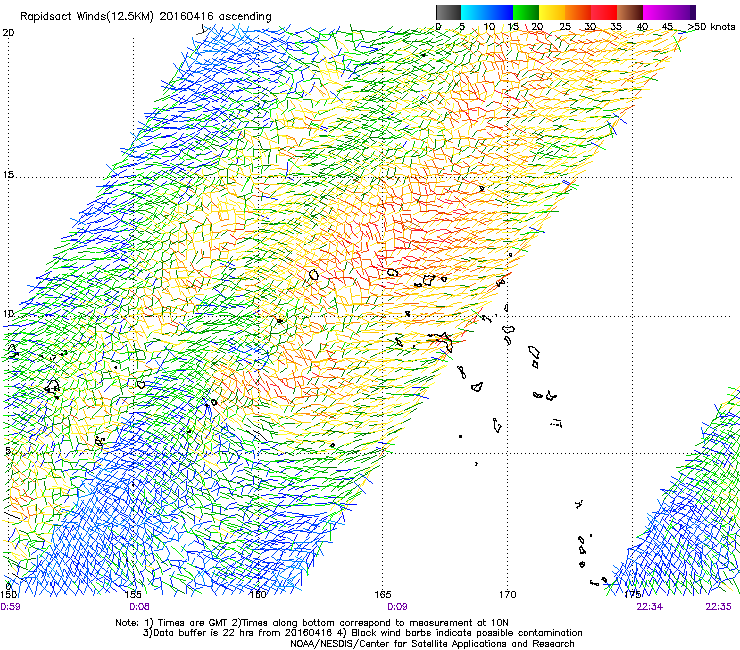Click the '20' label under the color bar
The height and width of the screenshot is (650, 740).
[x=537, y=27]
